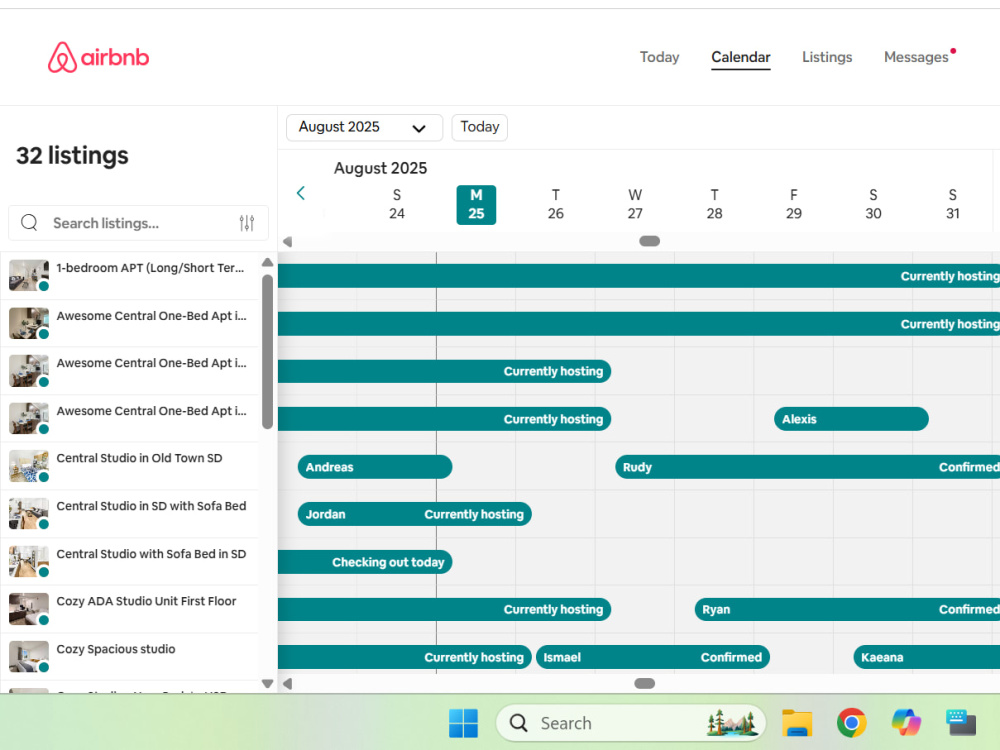
Task: Select Wednesday 27 date header
Action: click(x=635, y=205)
